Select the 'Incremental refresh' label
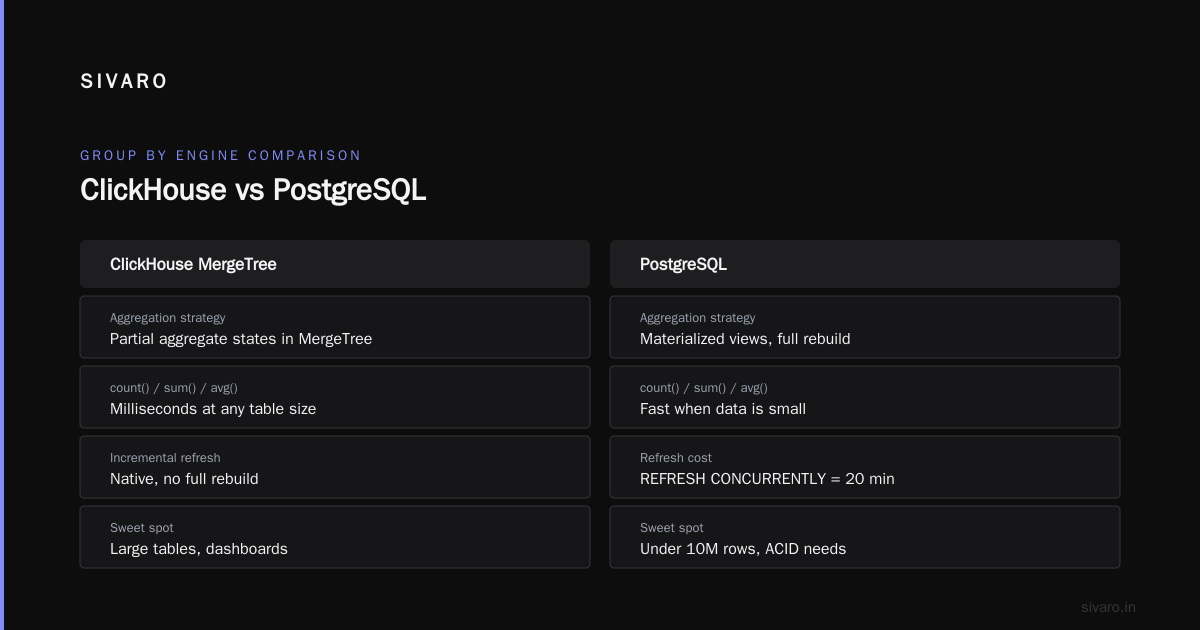1200x630 pixels. click(165, 458)
